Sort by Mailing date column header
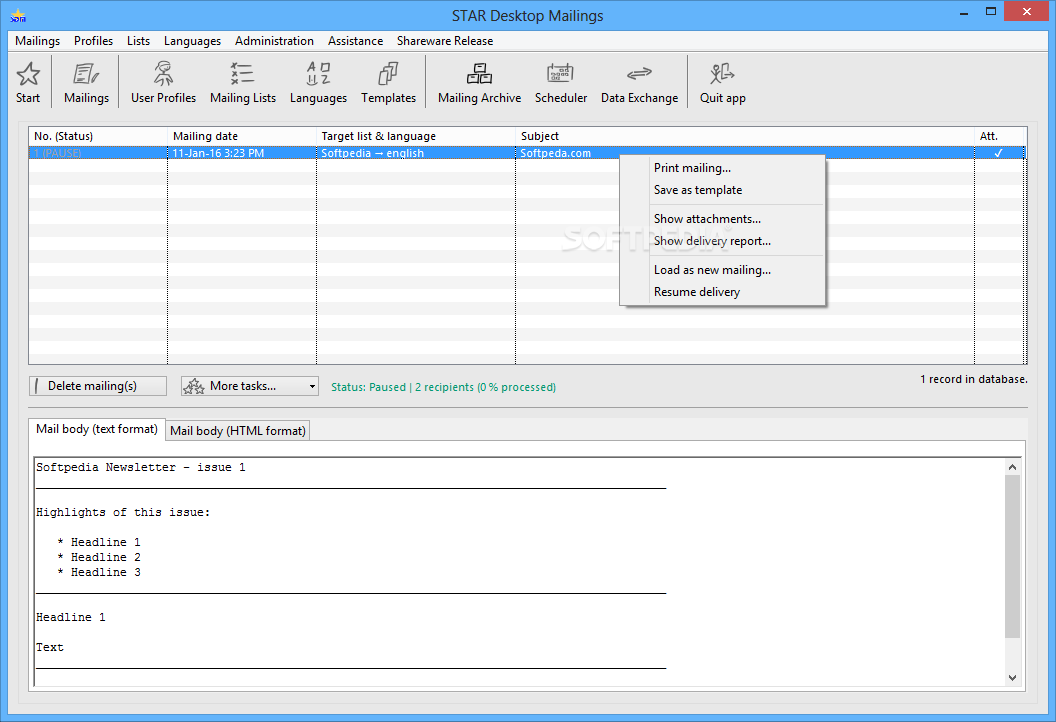 [x=242, y=136]
